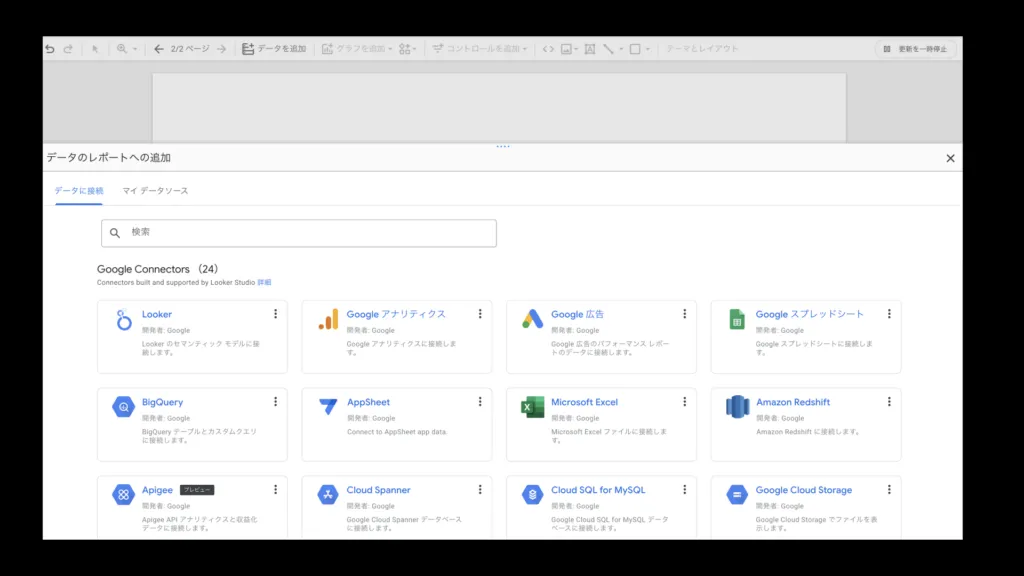1024x576 pixels.
Task: Switch to マイ データソース tab
Action: (155, 191)
